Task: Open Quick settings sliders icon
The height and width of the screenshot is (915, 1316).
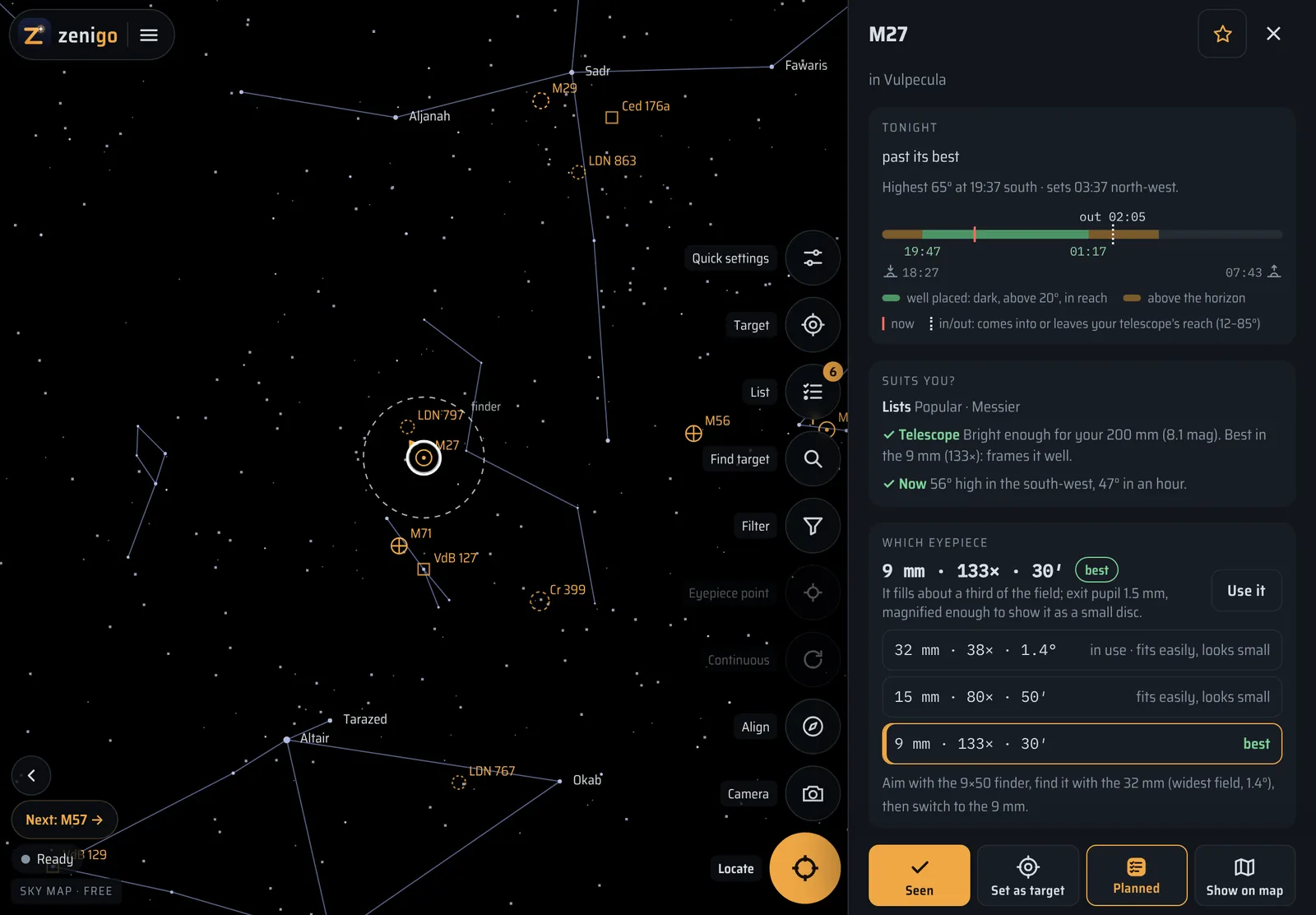Action: (x=813, y=258)
